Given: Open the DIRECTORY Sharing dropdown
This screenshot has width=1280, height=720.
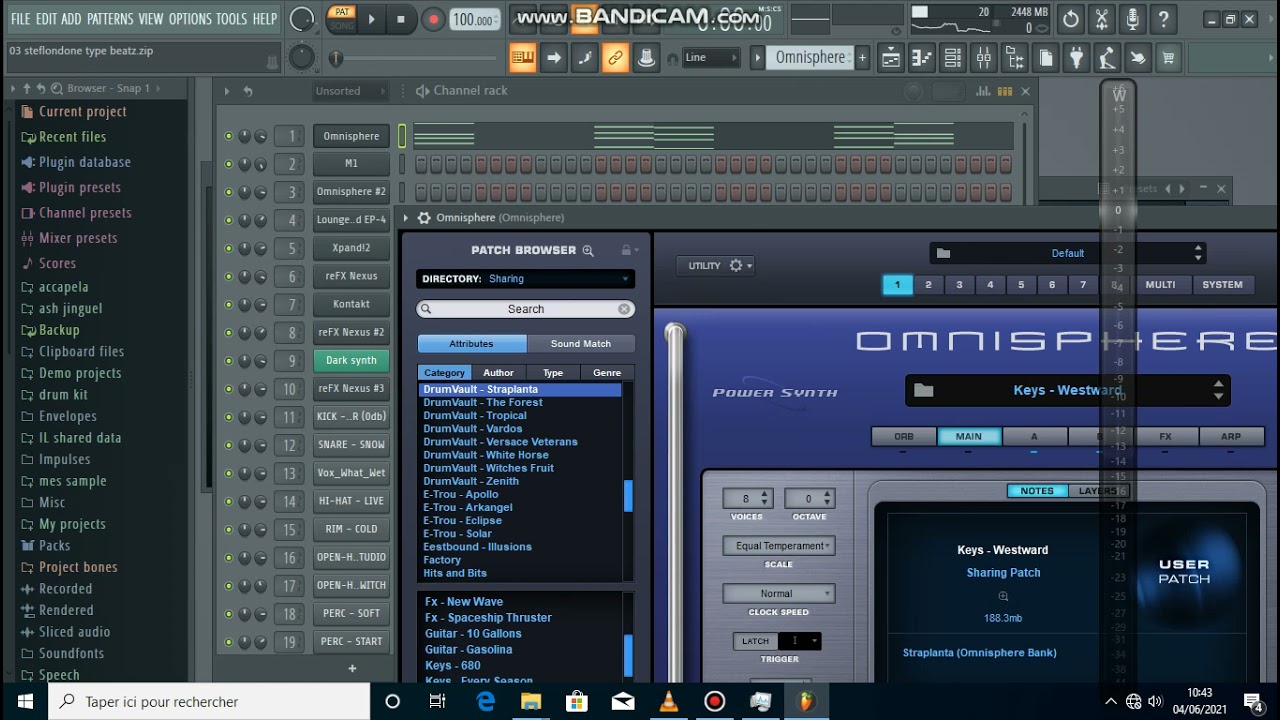Looking at the screenshot, I should [x=525, y=279].
